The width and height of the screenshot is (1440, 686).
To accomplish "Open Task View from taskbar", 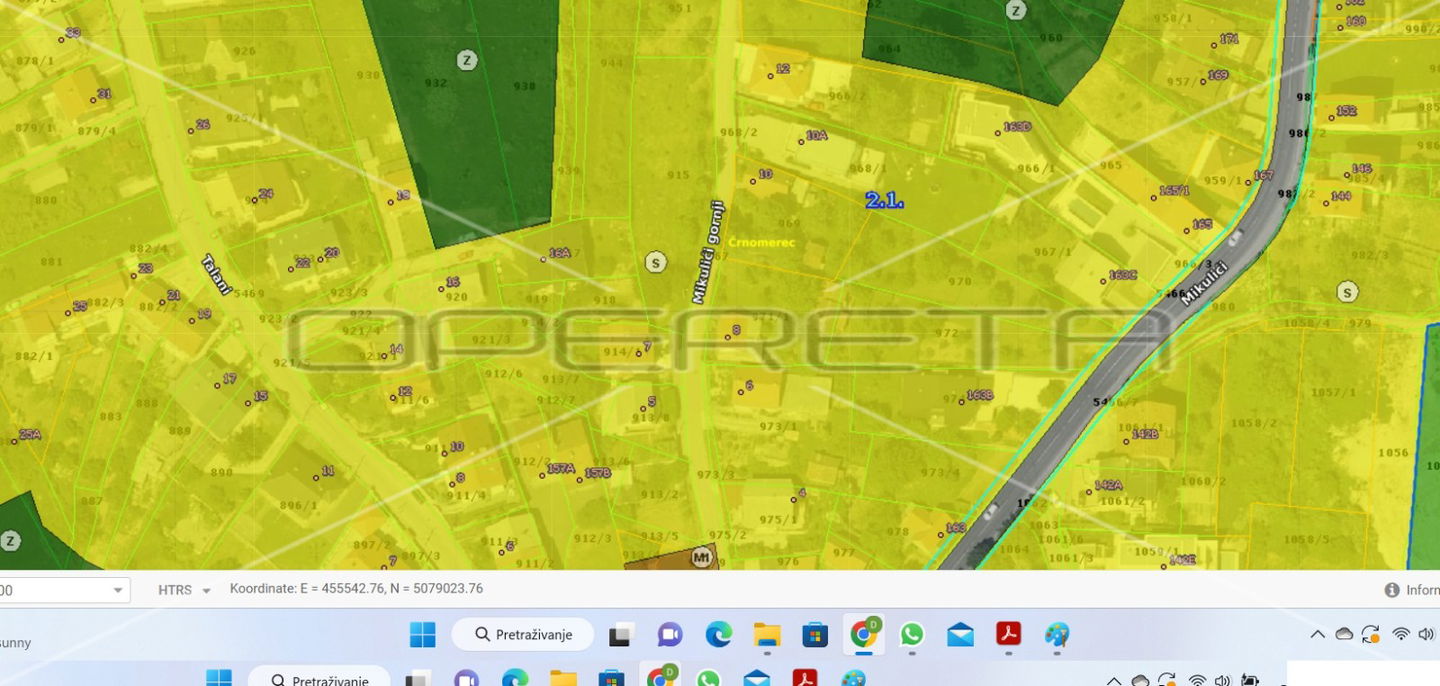I will pyautogui.click(x=621, y=635).
